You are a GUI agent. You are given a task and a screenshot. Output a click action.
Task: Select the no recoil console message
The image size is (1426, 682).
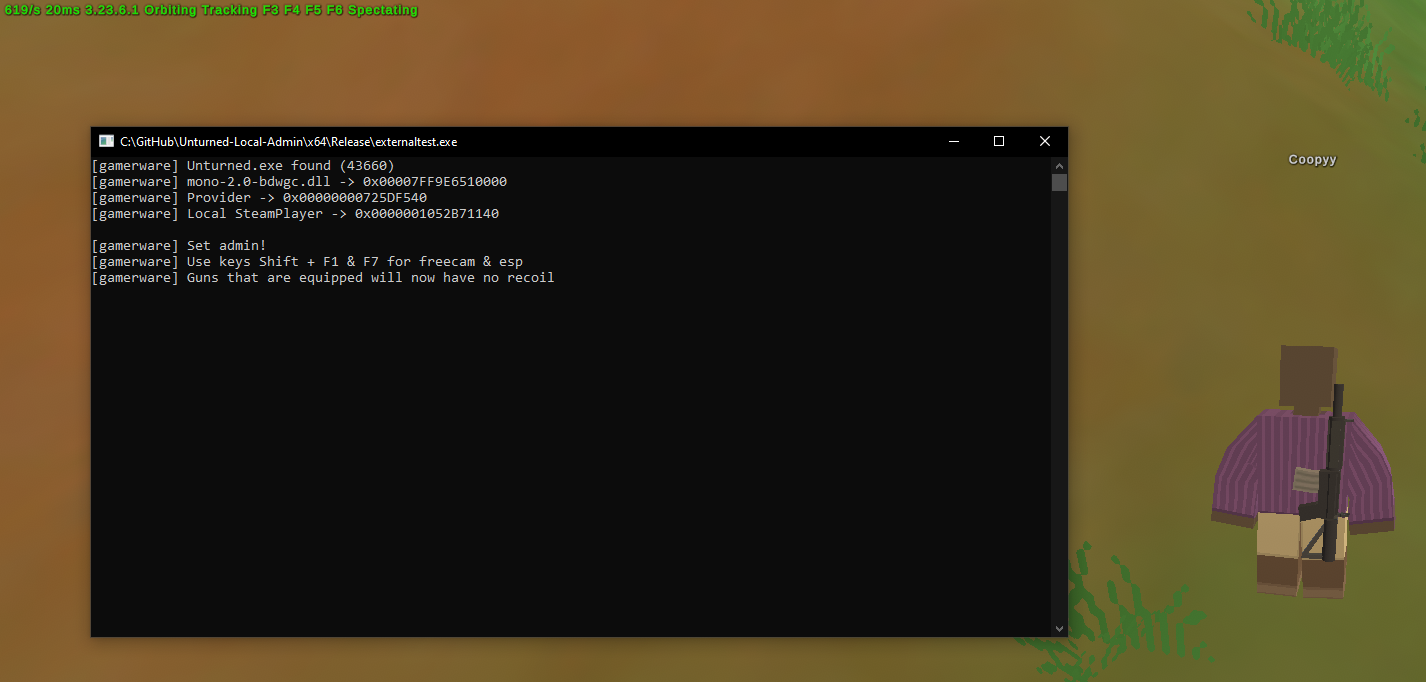click(324, 277)
